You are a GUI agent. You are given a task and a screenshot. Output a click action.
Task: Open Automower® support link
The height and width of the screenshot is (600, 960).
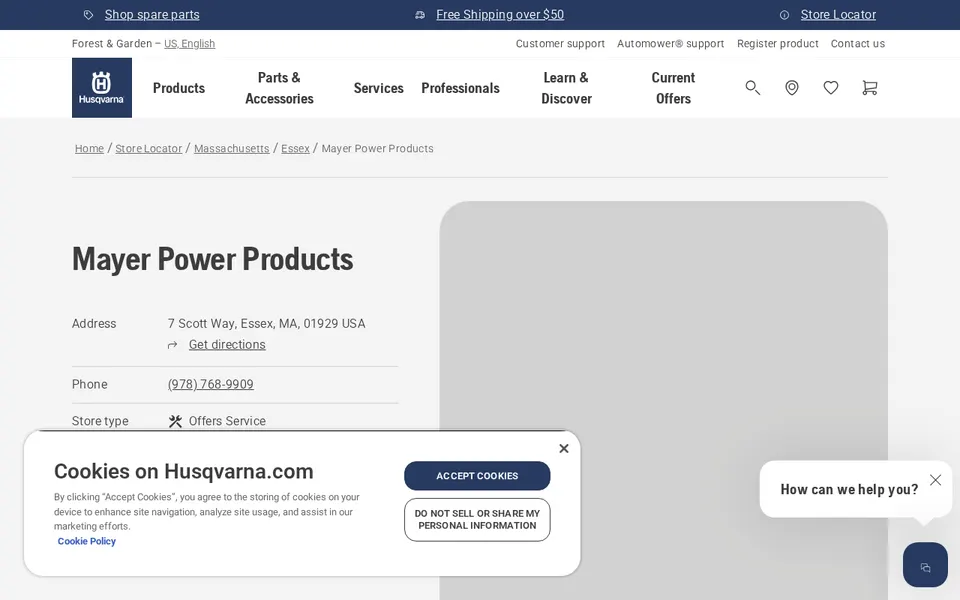pyautogui.click(x=670, y=43)
